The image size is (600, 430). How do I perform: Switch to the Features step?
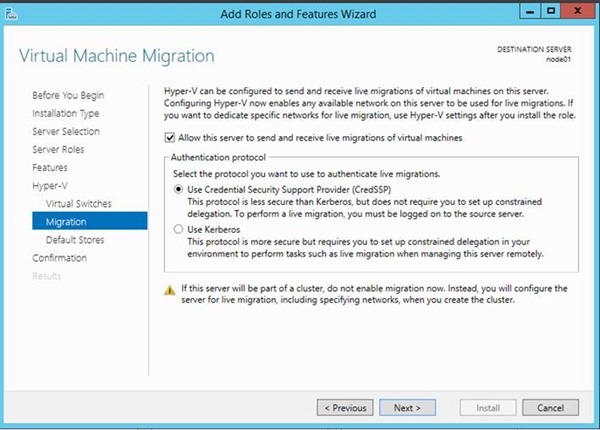pyautogui.click(x=50, y=167)
